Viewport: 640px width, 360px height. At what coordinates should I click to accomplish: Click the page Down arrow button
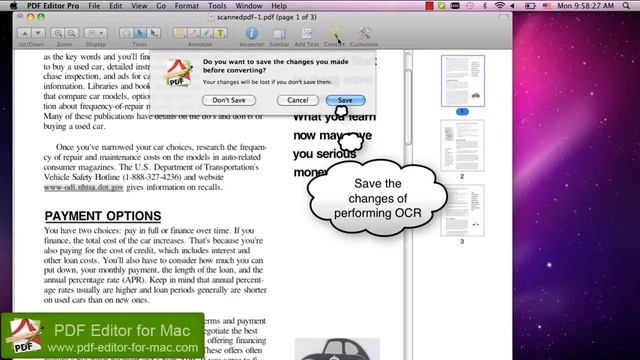click(x=38, y=33)
